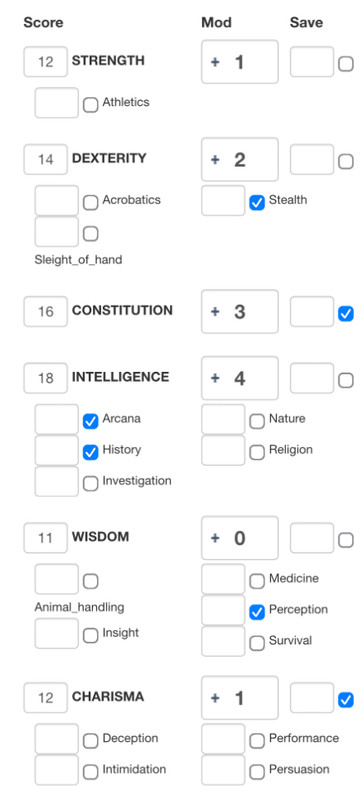The image size is (363, 800).
Task: Enable the Persuasion checkbox
Action: click(x=257, y=772)
